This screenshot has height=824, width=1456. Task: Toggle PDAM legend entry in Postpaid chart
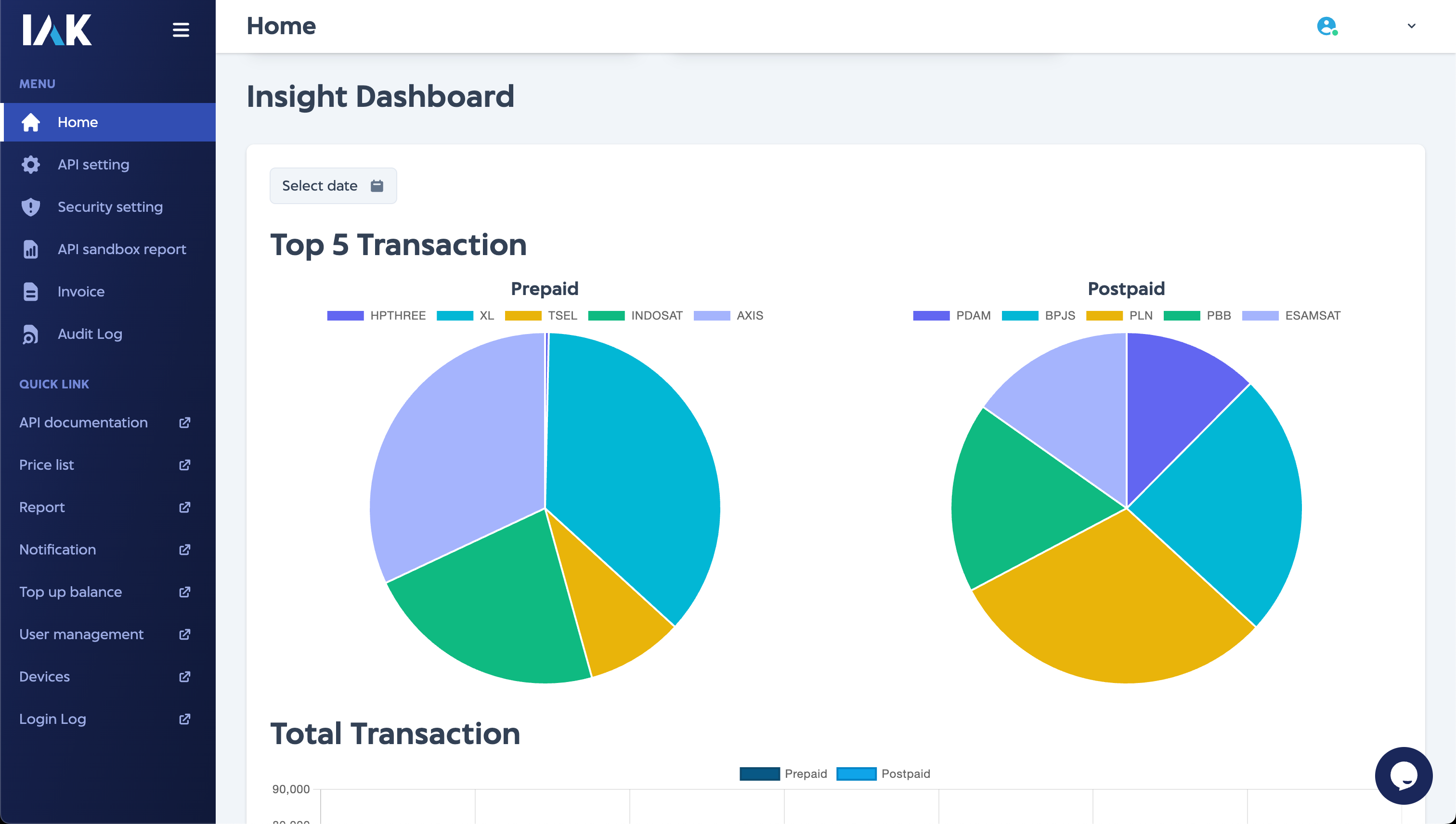(x=951, y=316)
